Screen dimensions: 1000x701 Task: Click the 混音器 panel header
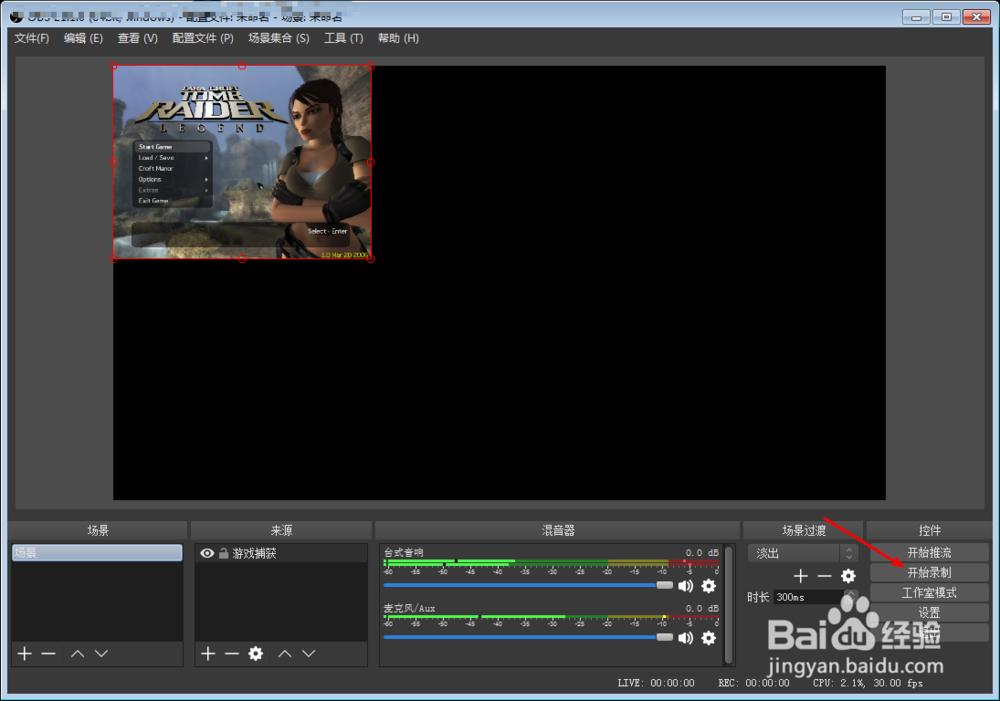pos(558,530)
